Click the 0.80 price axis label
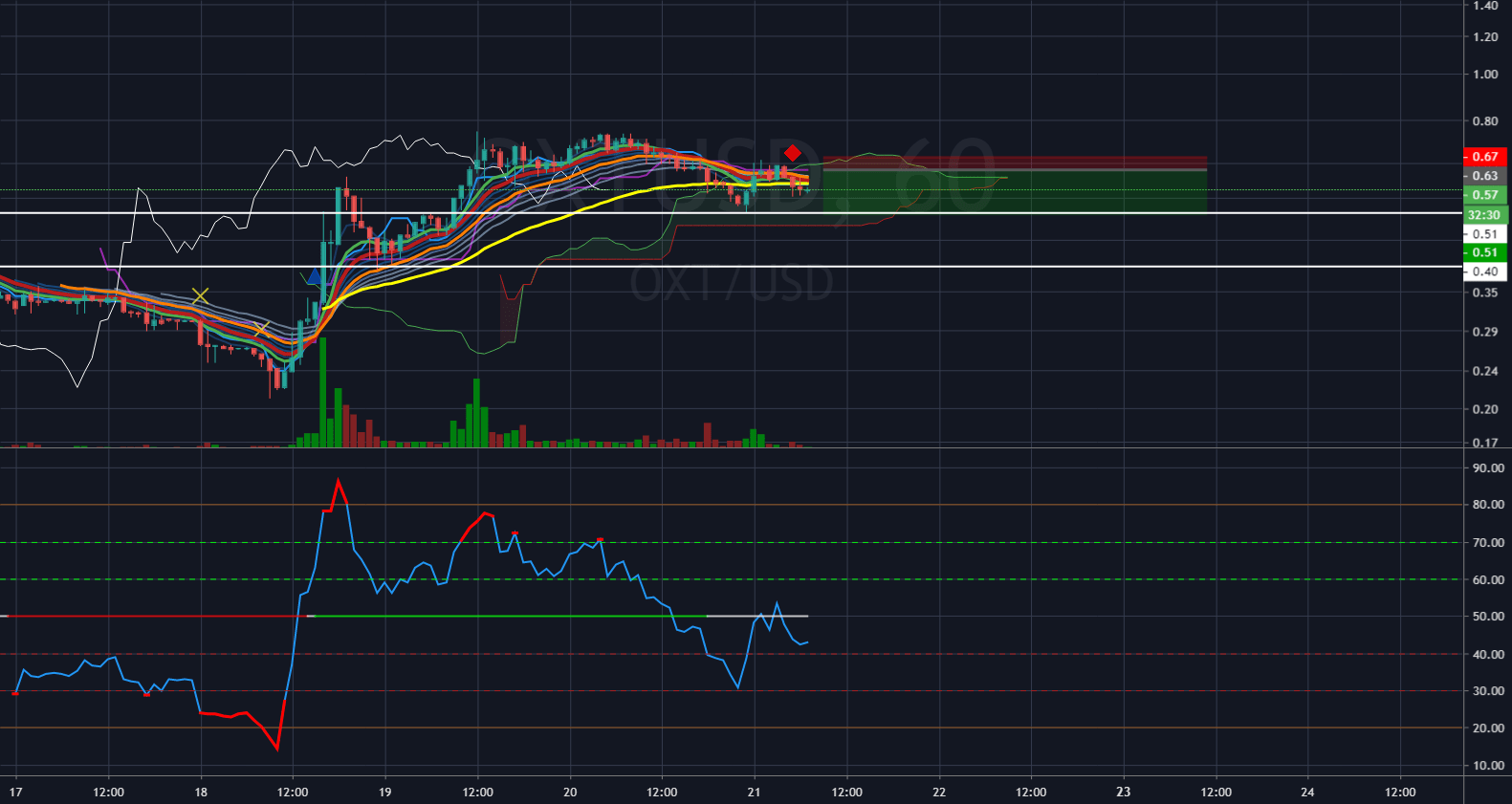The width and height of the screenshot is (1512, 804). [x=1485, y=121]
